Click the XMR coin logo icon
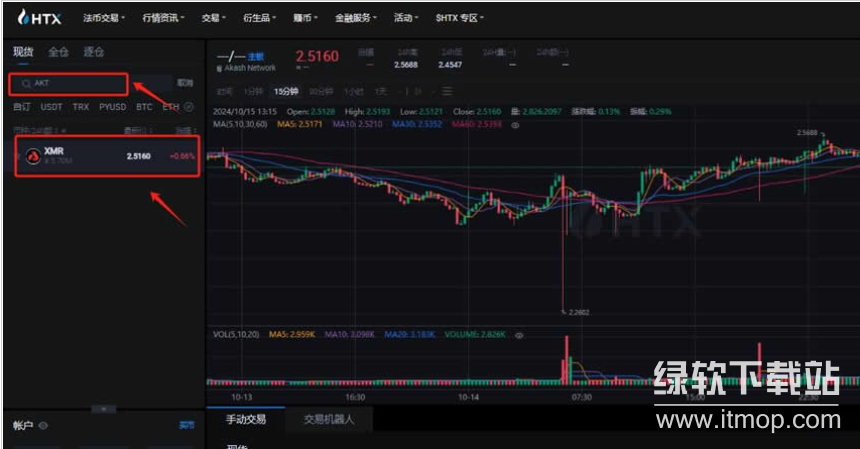 tap(33, 156)
